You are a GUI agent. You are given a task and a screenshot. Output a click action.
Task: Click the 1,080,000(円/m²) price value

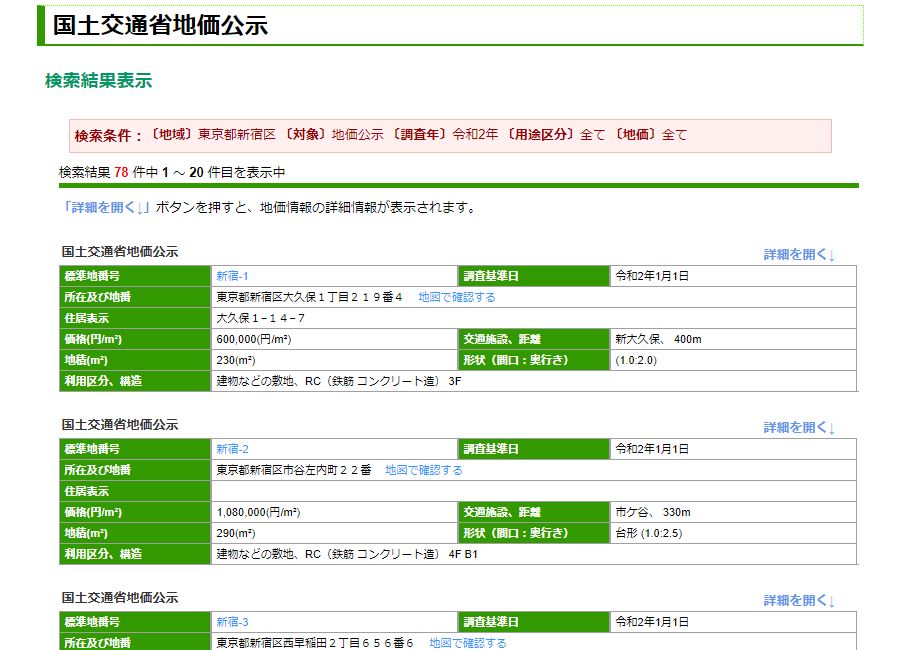[x=258, y=512]
